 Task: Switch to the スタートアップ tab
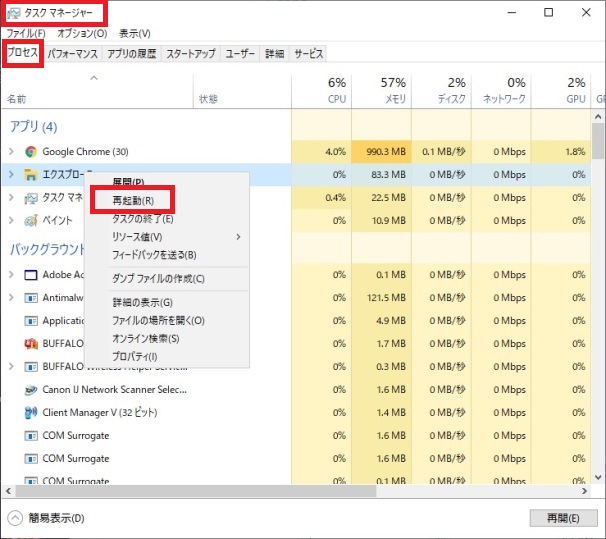point(191,54)
